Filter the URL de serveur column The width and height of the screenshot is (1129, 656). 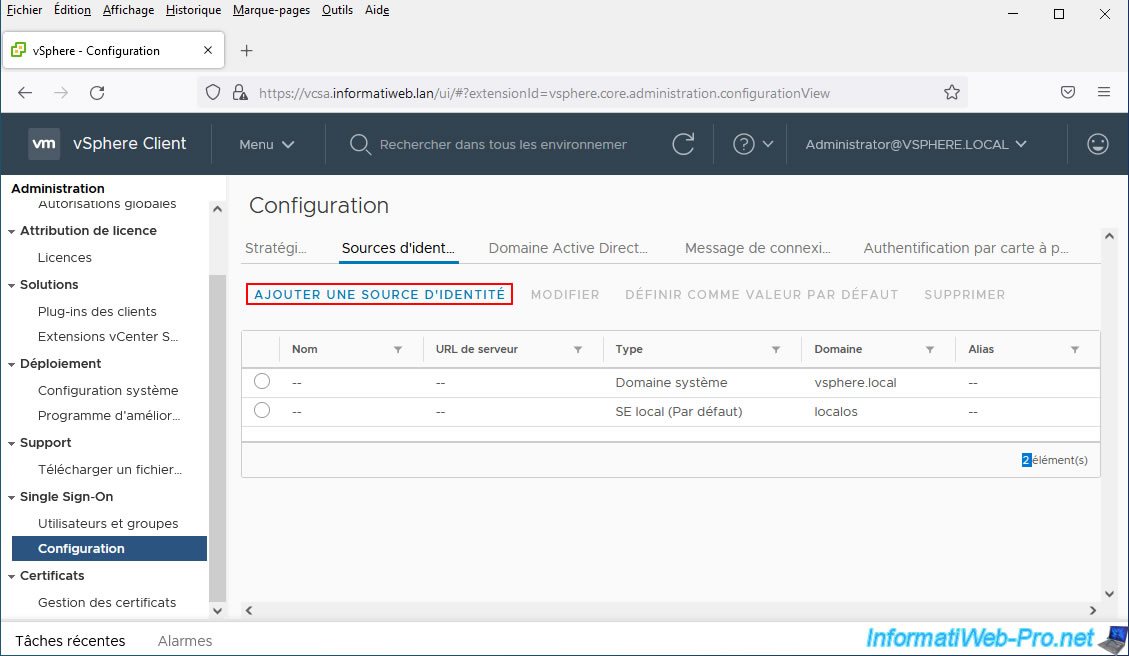pyautogui.click(x=578, y=349)
